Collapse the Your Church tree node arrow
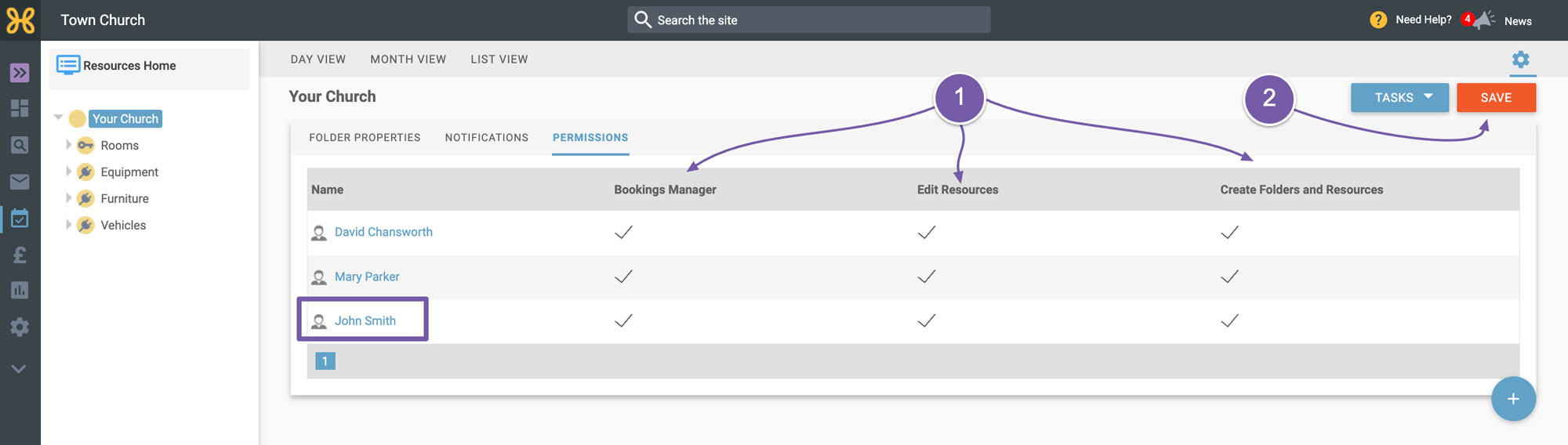 pyautogui.click(x=58, y=118)
